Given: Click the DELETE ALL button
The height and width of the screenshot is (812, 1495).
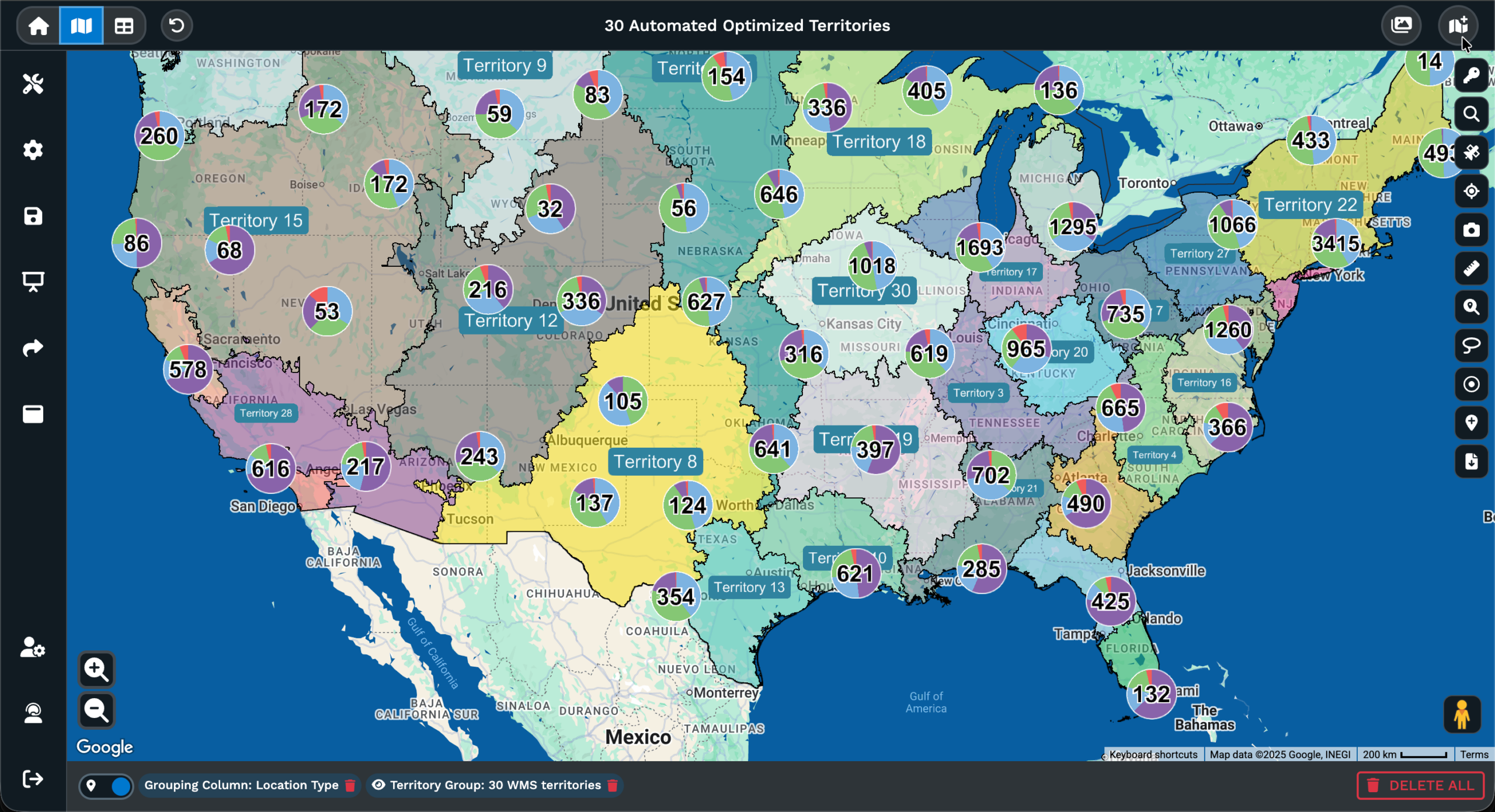Looking at the screenshot, I should click(1421, 785).
